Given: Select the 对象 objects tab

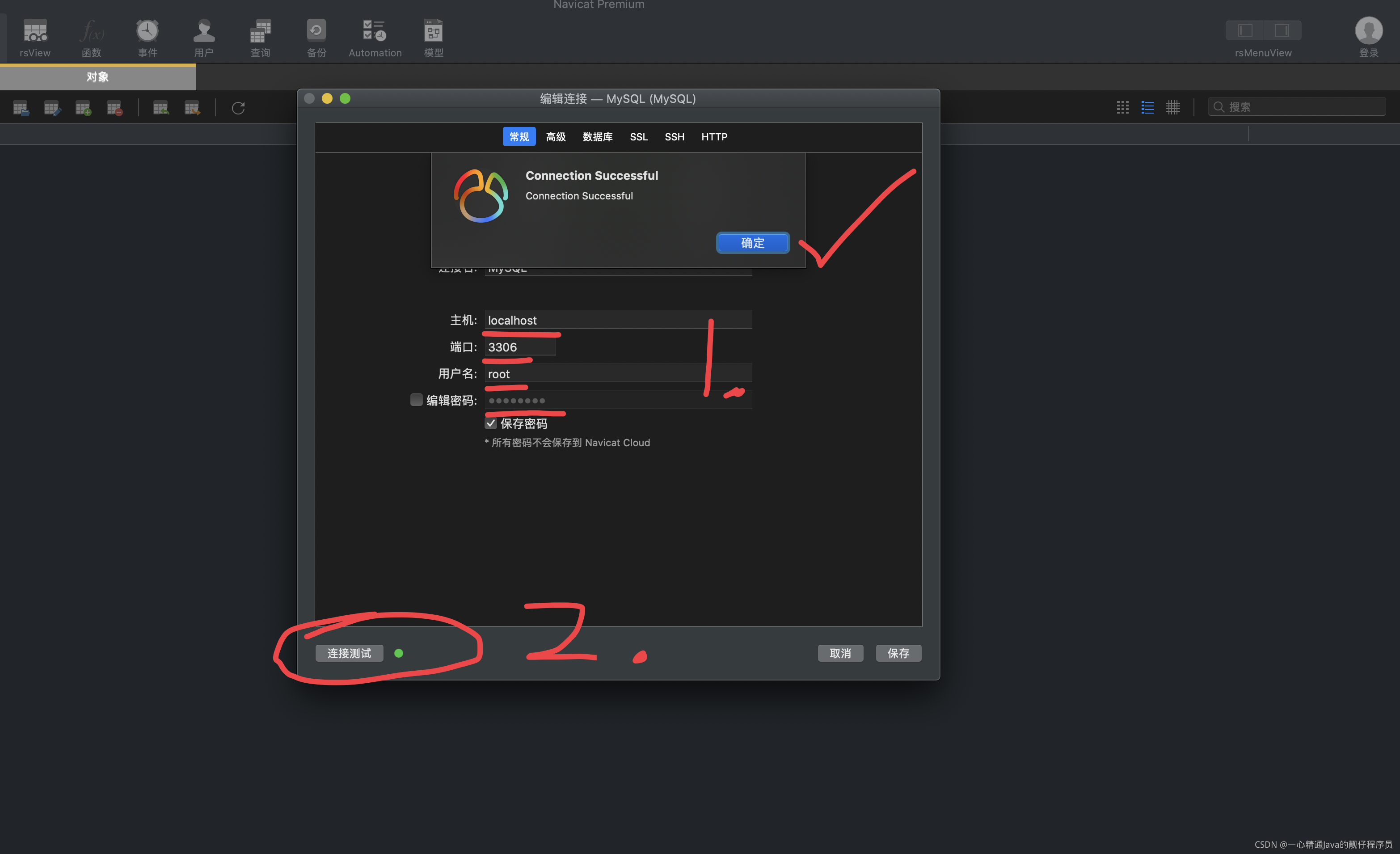Looking at the screenshot, I should 98,77.
